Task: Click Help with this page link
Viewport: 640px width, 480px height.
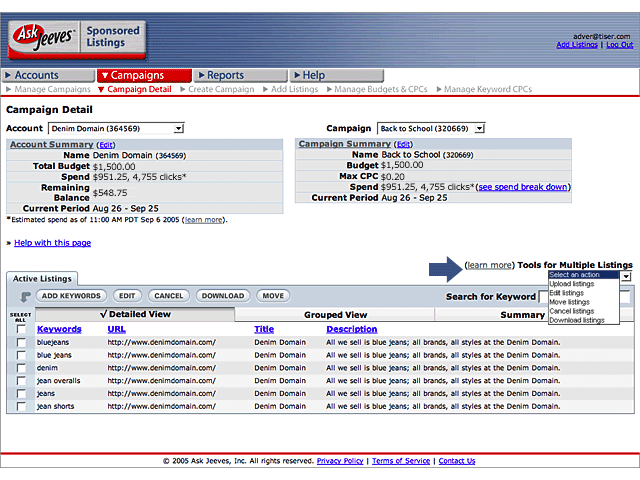Action: point(52,243)
